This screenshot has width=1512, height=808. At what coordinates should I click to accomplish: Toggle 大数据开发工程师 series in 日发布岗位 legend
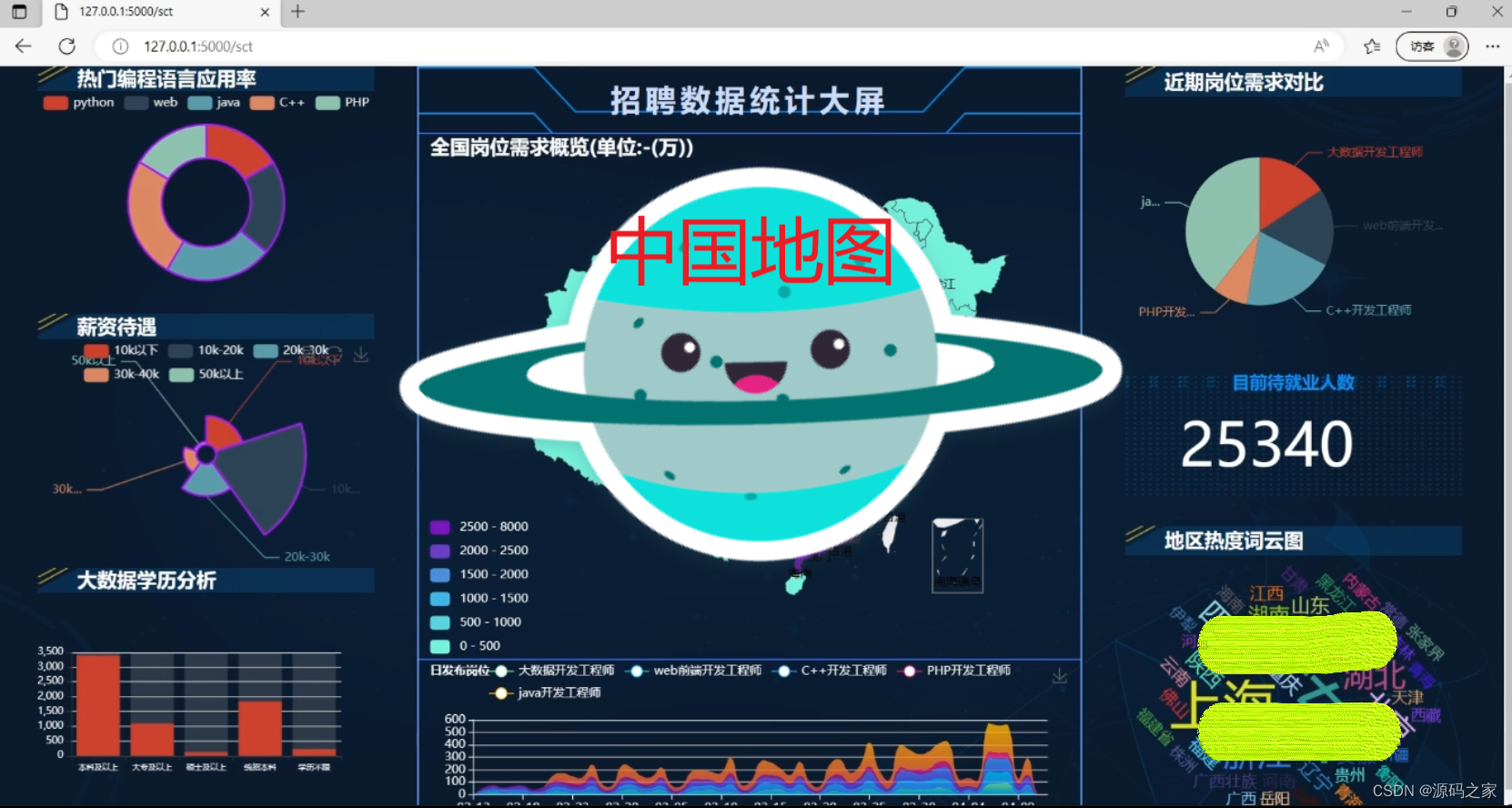click(x=553, y=671)
